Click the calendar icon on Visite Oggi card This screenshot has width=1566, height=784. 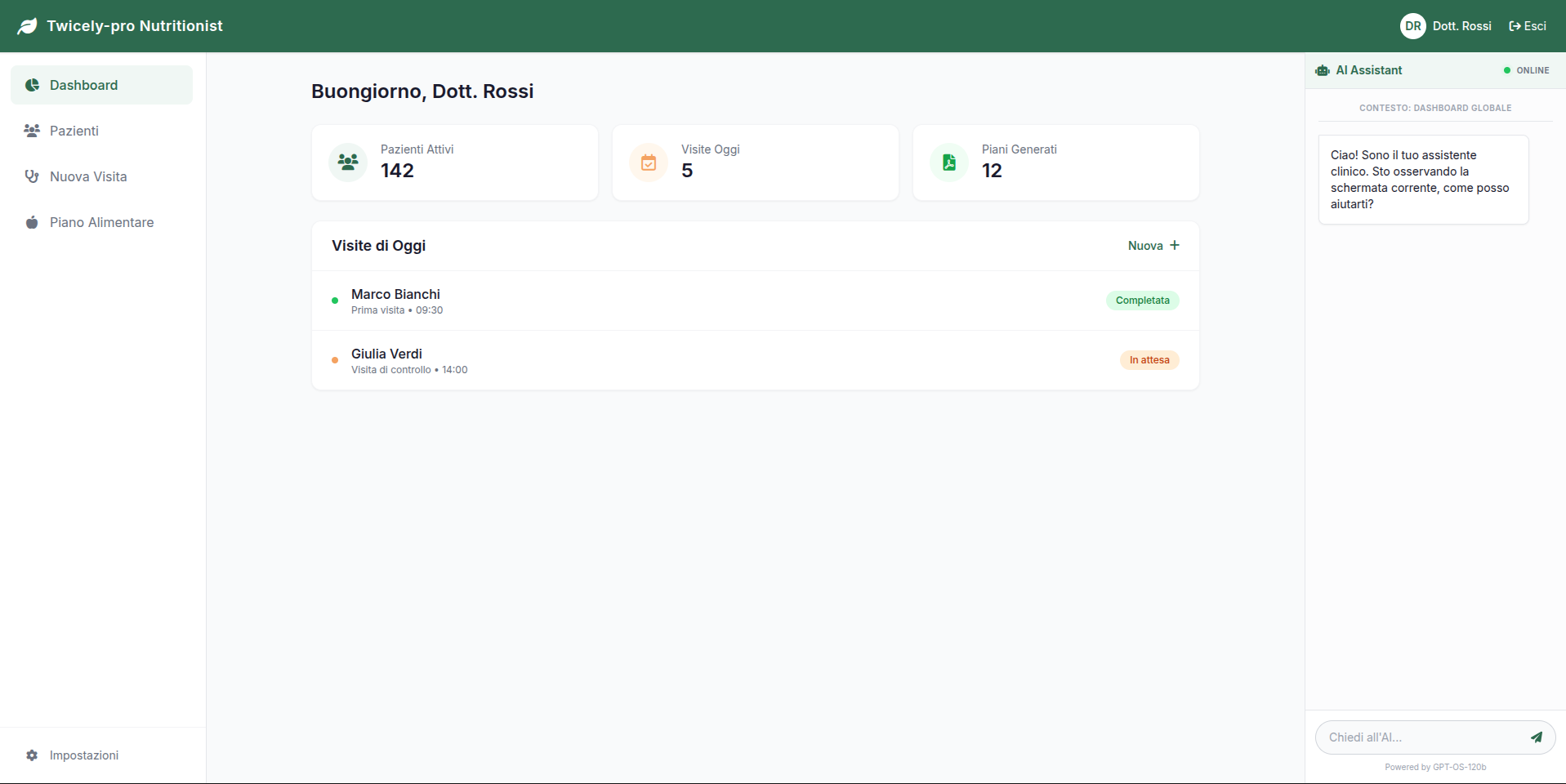coord(648,163)
